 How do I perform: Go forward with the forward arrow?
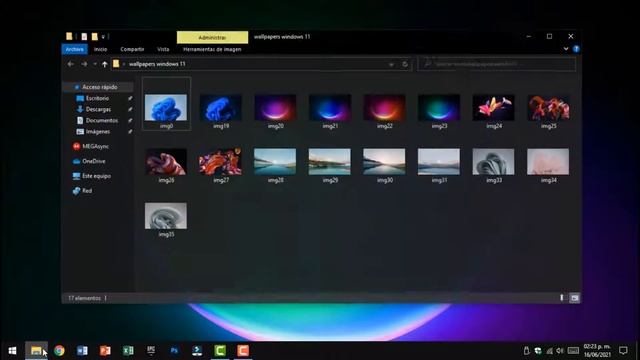click(x=84, y=64)
